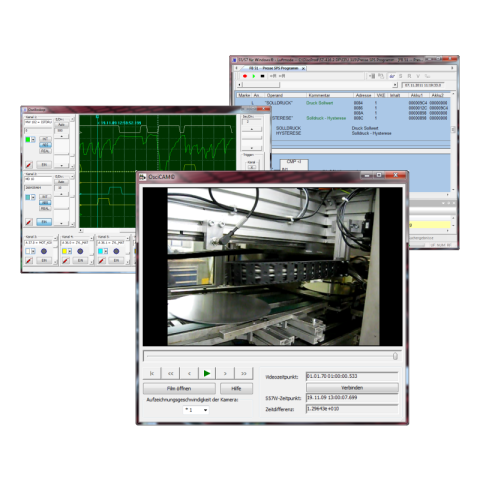Screen dimensions: 480x480
Task: Click Kanal 5 red probe icon
Action: pyautogui.click(x=101, y=260)
